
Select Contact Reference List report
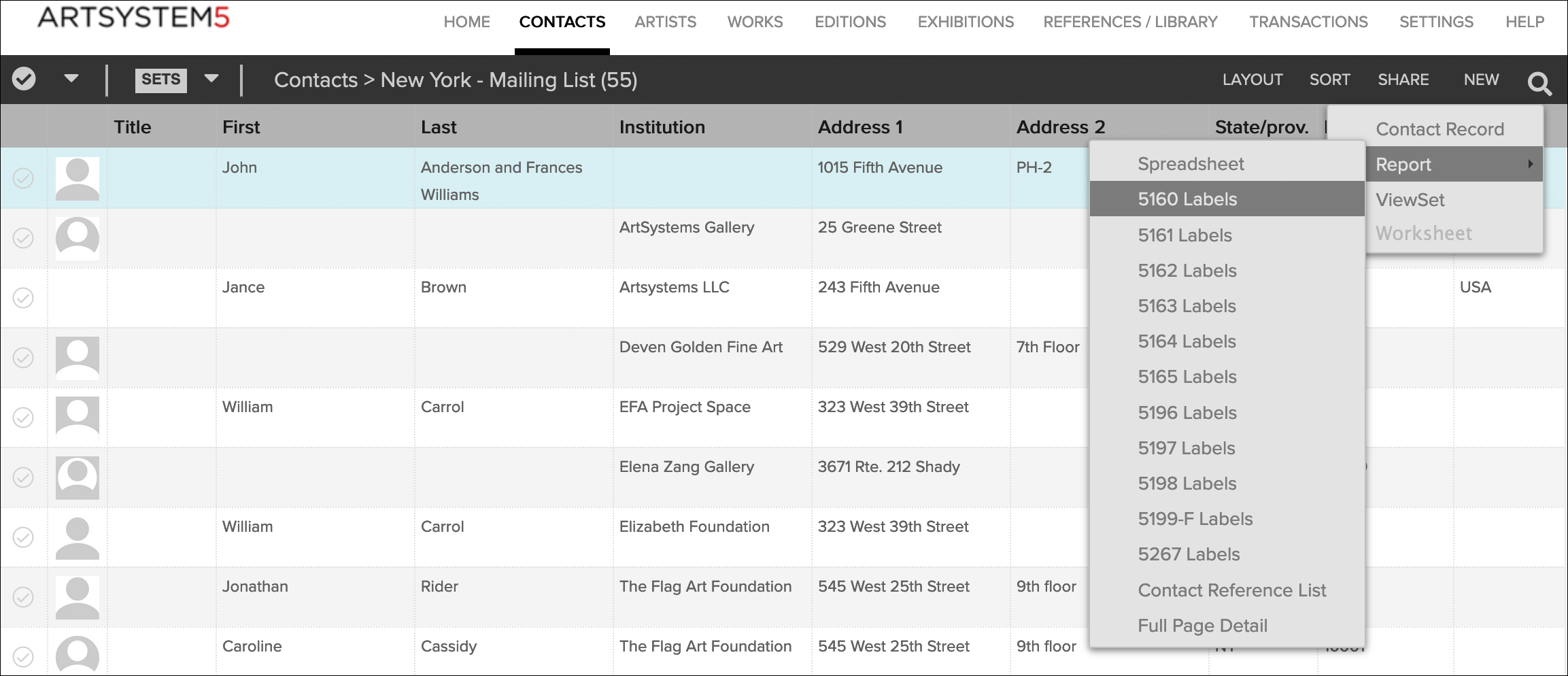(1231, 590)
